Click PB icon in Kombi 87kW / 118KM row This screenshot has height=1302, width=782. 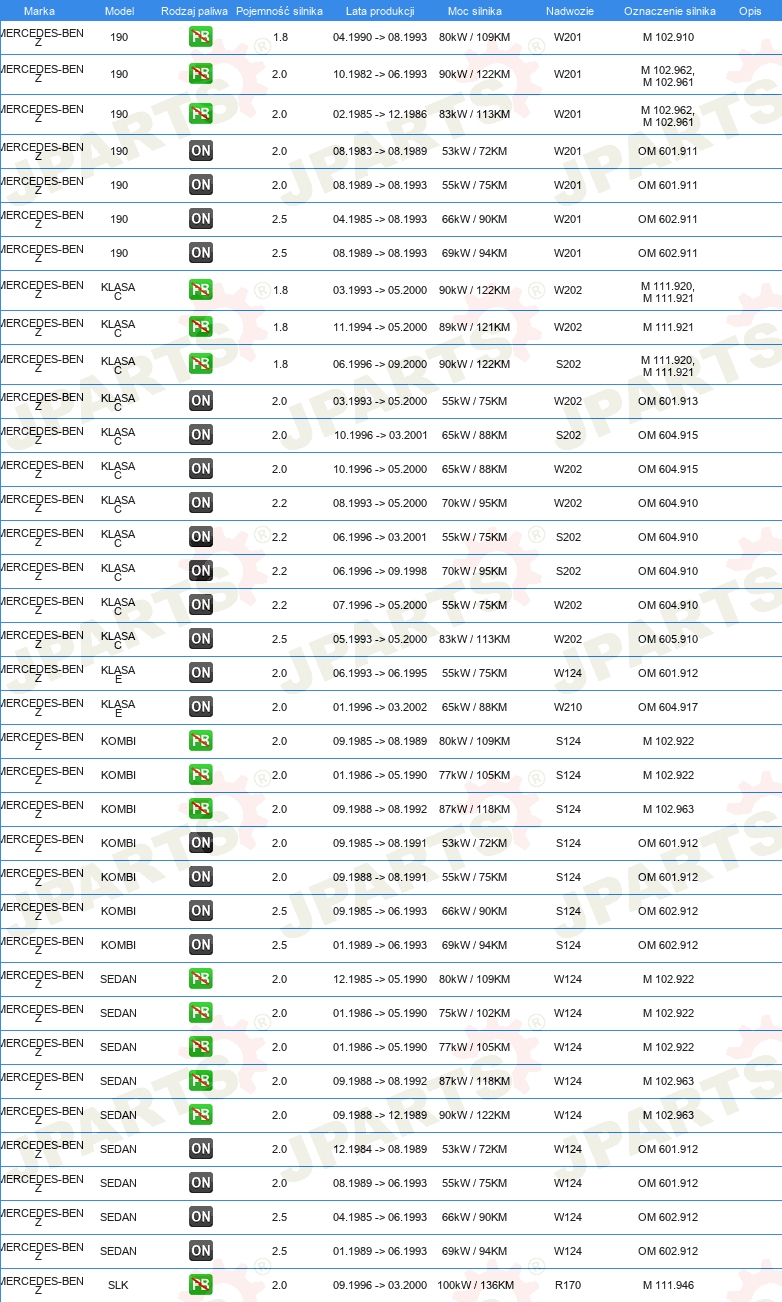tap(201, 810)
